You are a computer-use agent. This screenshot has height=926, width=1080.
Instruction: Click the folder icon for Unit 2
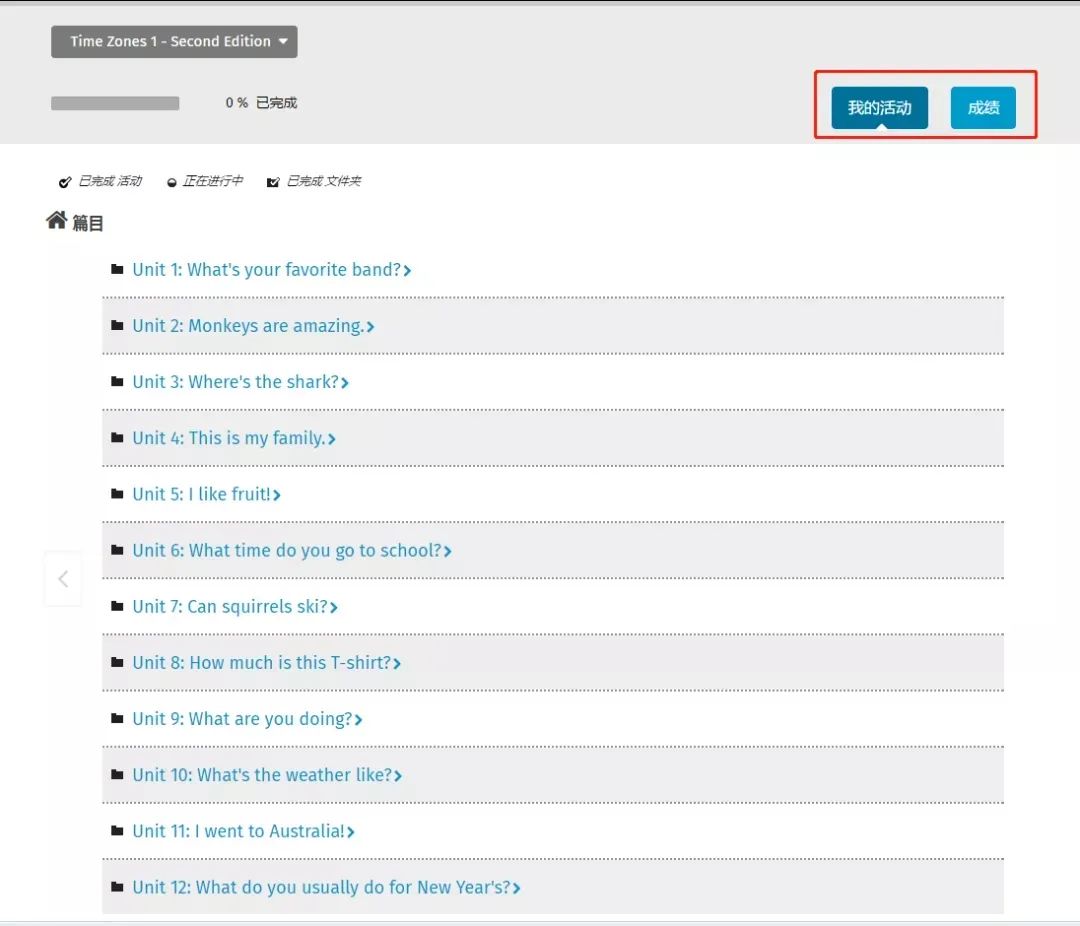(x=117, y=325)
